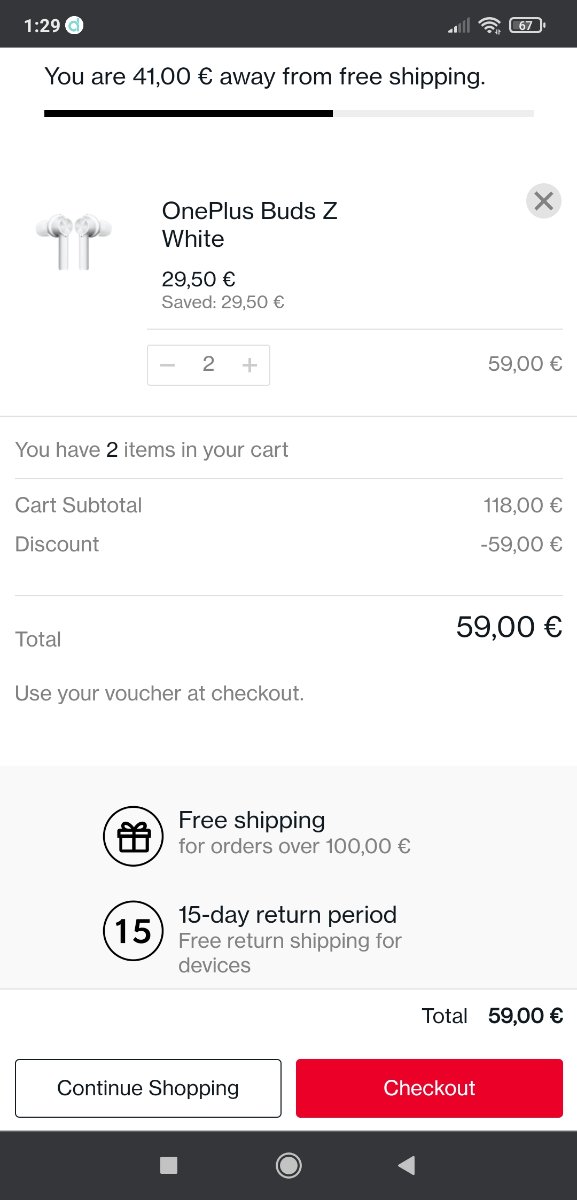Tap the recent apps square icon

[x=169, y=1165]
